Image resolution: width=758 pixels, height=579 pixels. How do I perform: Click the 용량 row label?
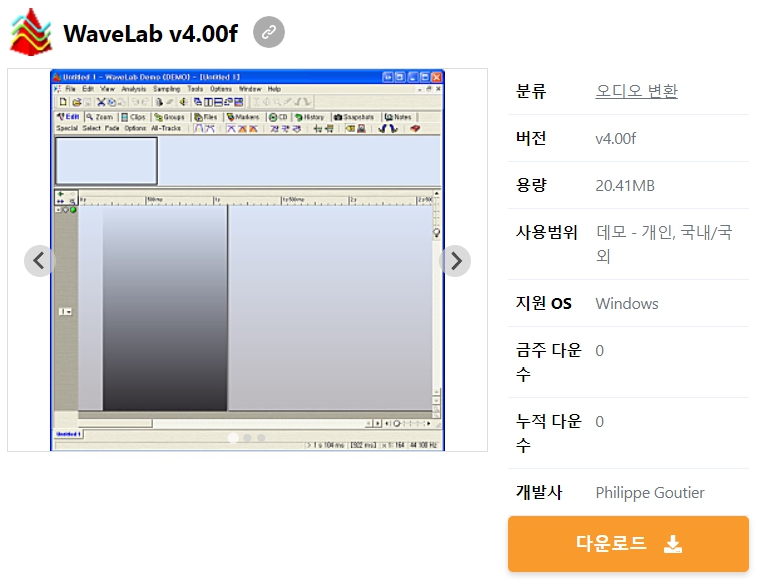pyautogui.click(x=531, y=185)
